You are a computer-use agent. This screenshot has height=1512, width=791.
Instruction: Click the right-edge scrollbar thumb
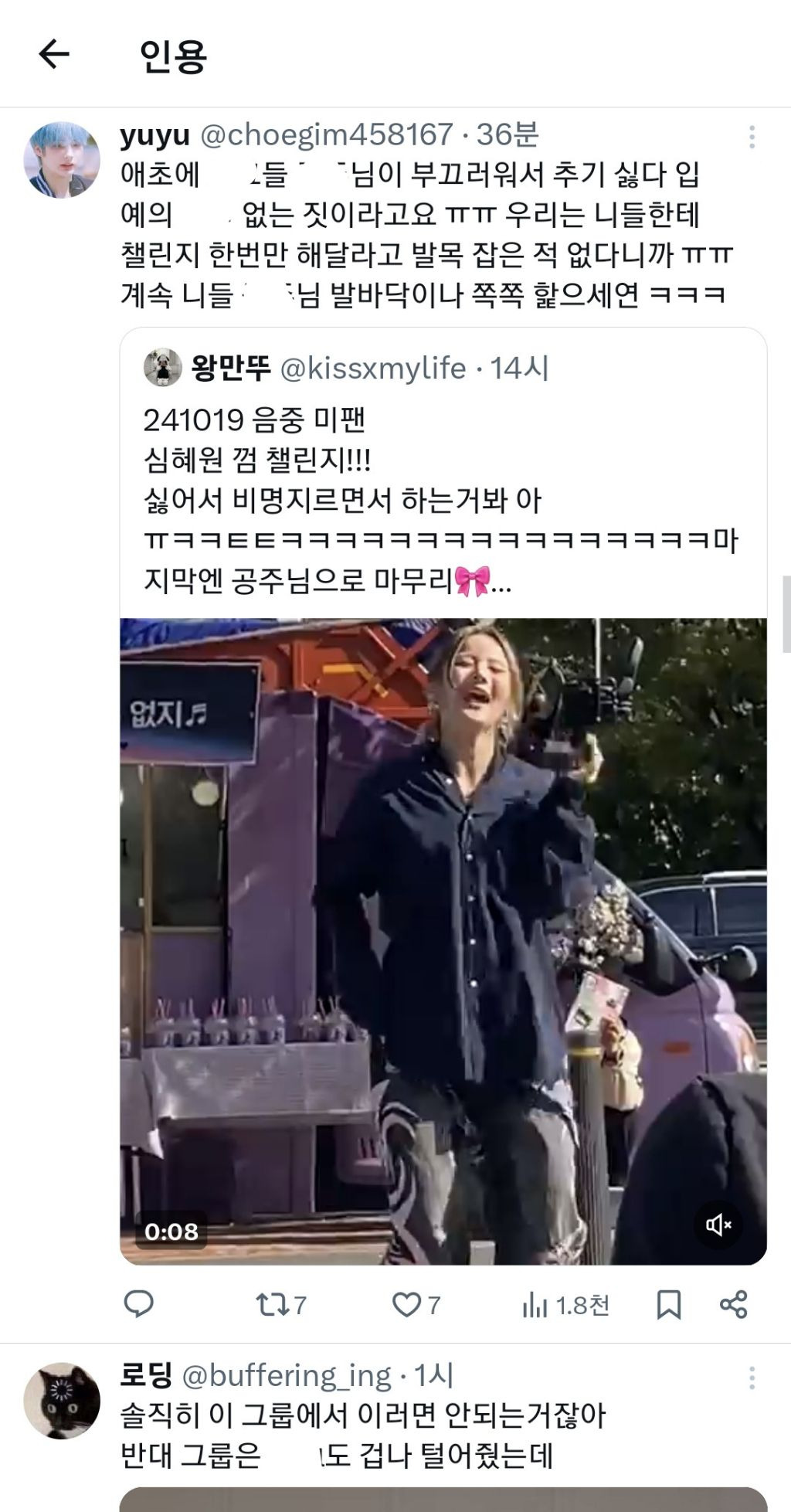[786, 614]
